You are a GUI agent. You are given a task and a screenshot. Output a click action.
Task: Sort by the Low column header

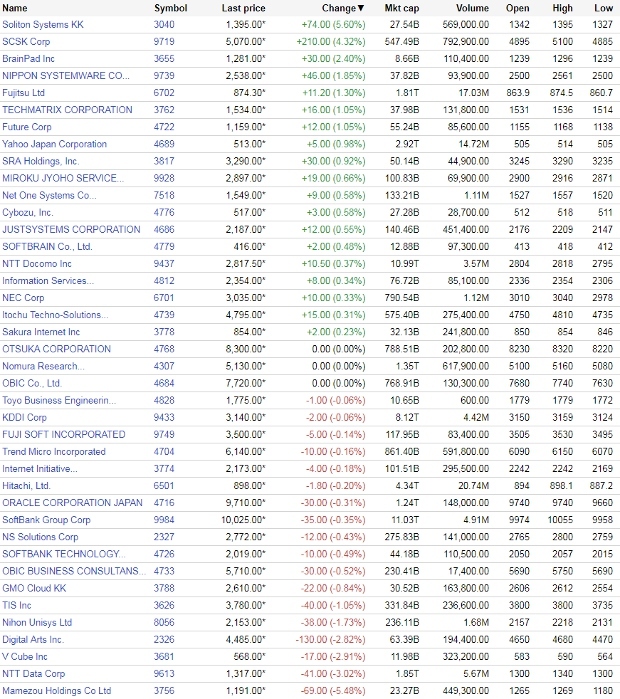tap(604, 8)
